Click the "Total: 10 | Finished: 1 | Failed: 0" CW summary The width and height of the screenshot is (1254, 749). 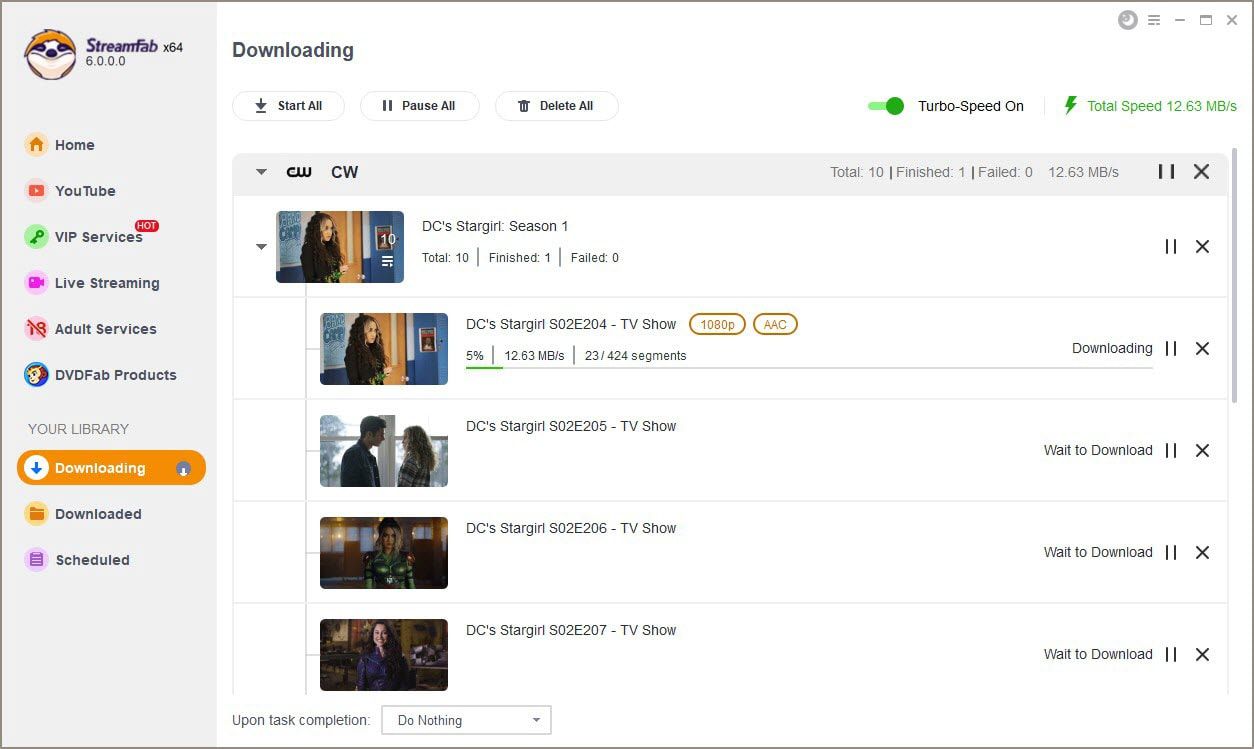[x=931, y=172]
